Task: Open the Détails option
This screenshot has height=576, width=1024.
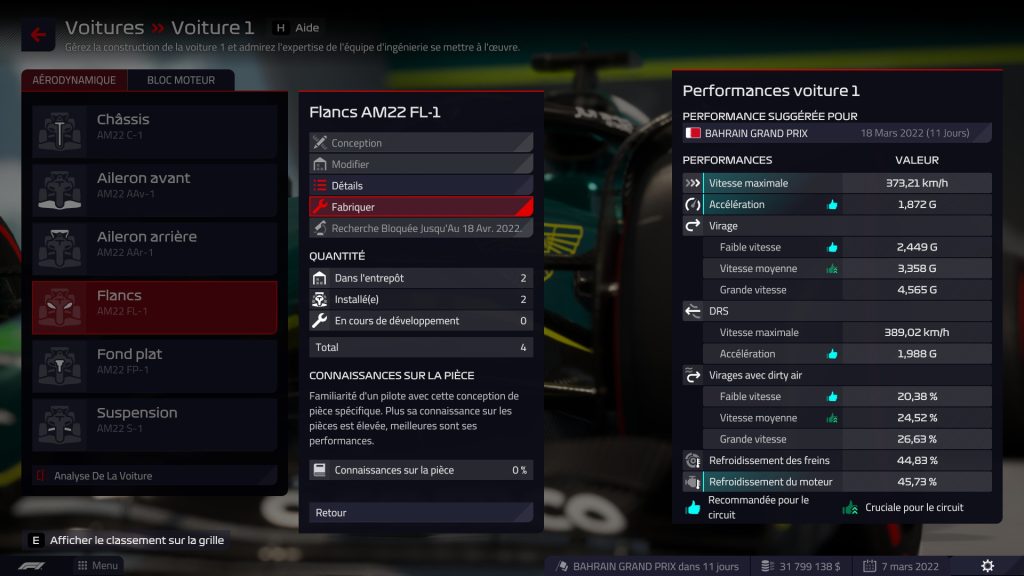Action: click(x=421, y=185)
